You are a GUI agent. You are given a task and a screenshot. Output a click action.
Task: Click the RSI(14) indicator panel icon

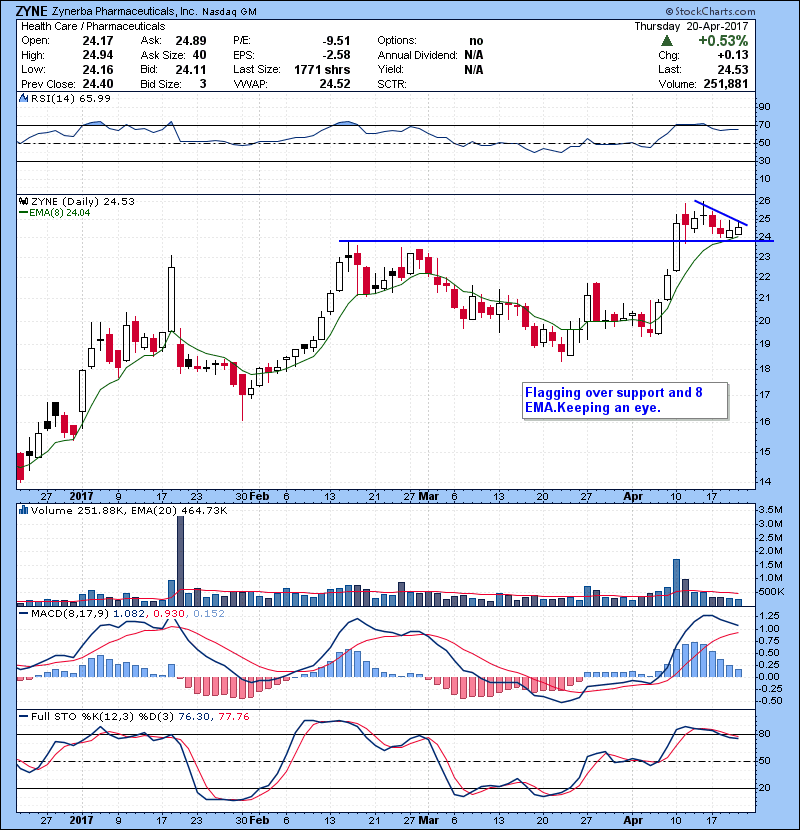pyautogui.click(x=23, y=98)
